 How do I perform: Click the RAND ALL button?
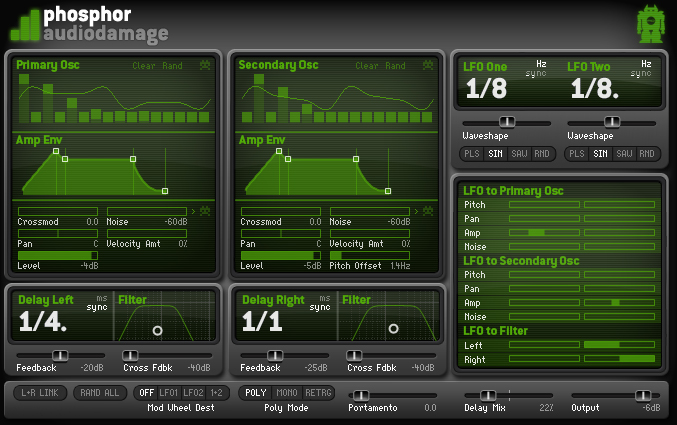(x=99, y=393)
